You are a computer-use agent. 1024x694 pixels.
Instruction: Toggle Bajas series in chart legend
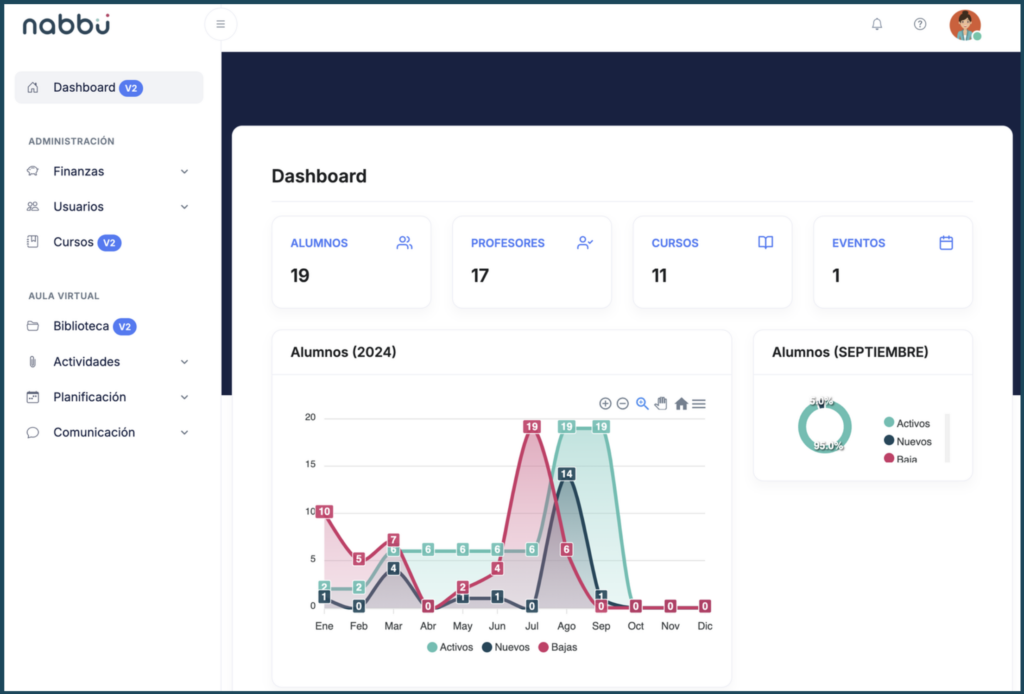point(558,647)
